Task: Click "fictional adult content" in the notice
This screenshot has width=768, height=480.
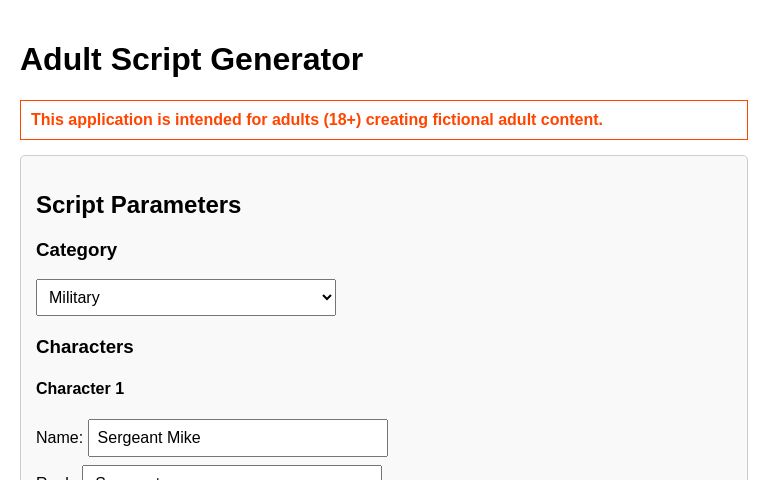Action: pyautogui.click(x=516, y=120)
